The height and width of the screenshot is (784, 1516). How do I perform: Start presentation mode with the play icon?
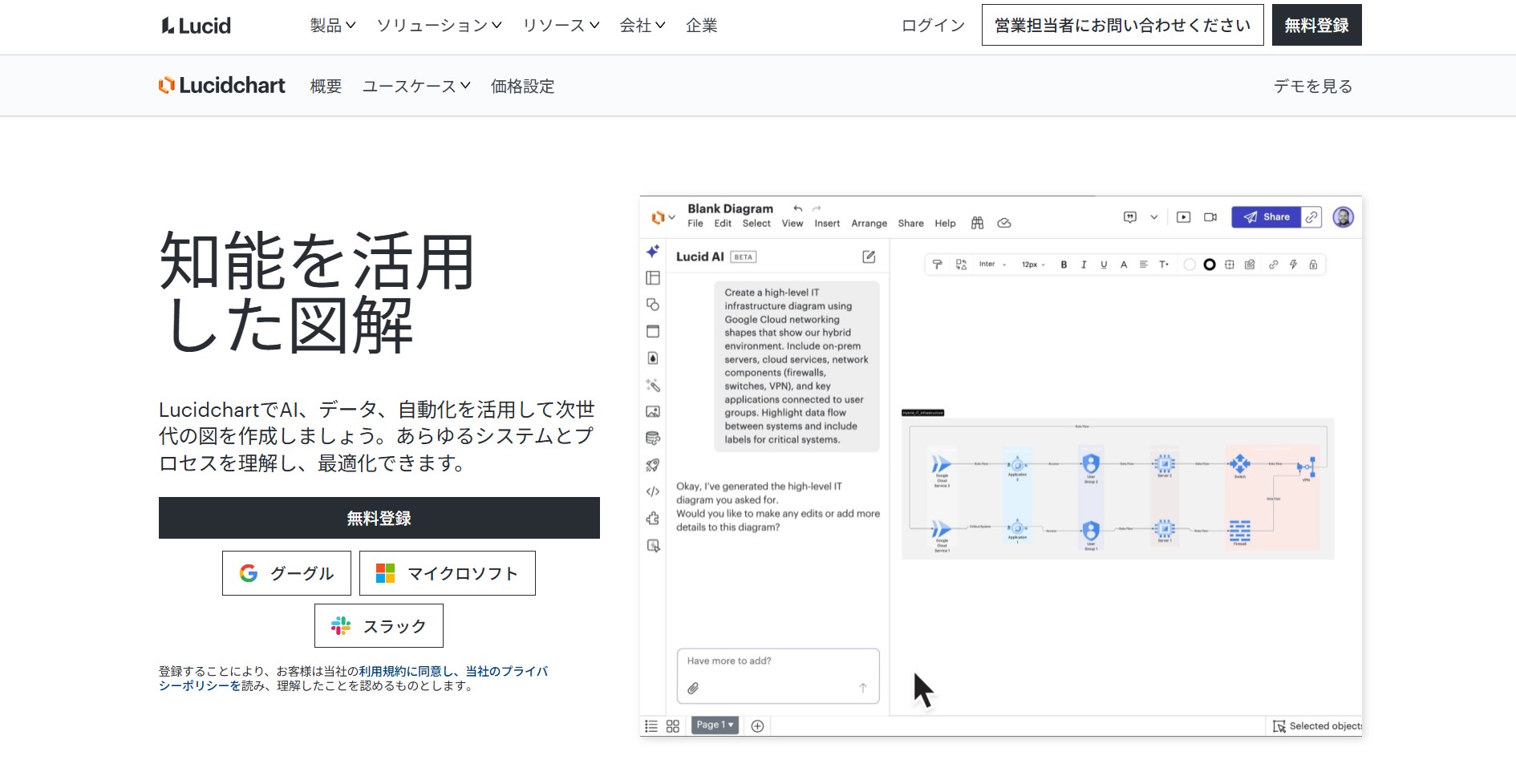1183,216
